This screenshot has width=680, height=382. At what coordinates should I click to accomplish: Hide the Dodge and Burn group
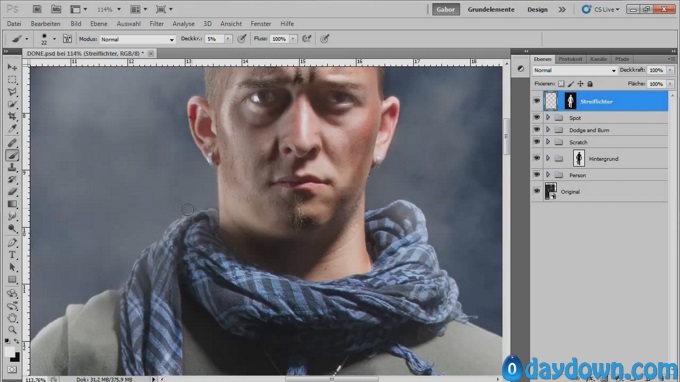pyautogui.click(x=537, y=130)
